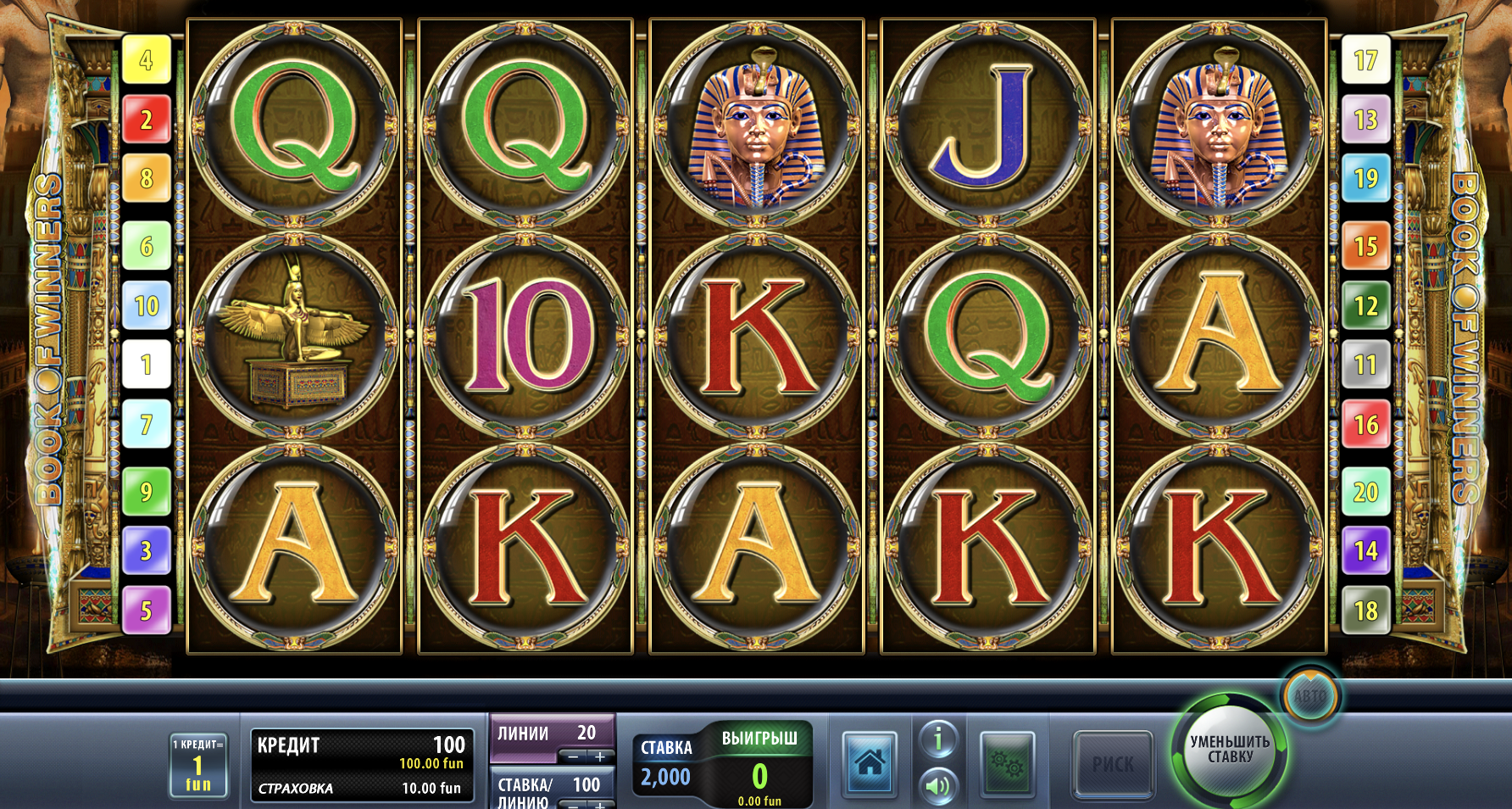Mute the game sound speaker icon
Screen dimensions: 1512x809
(937, 787)
